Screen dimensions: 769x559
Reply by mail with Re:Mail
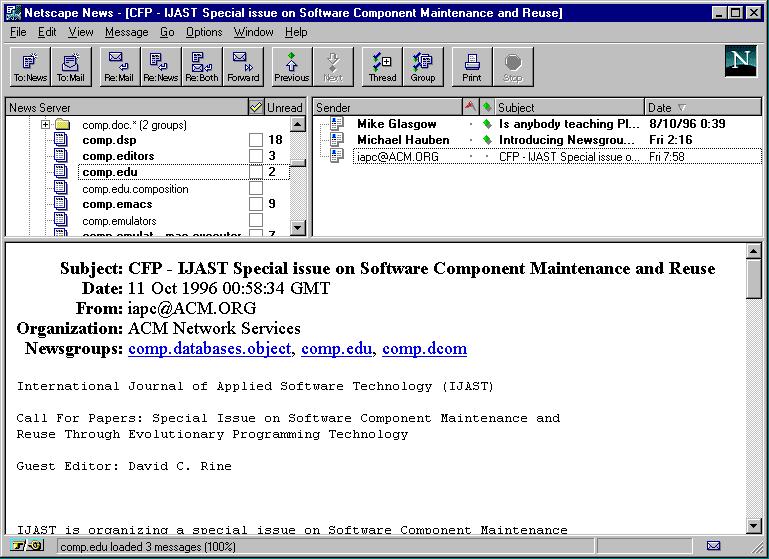(x=119, y=67)
